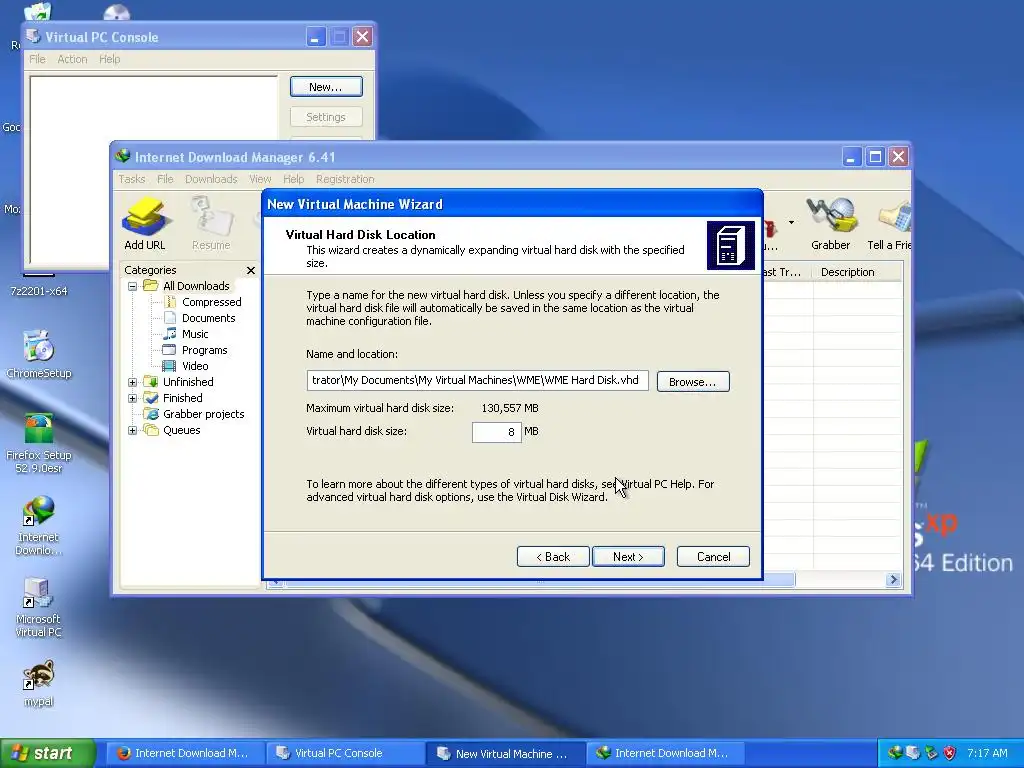Click the Tell a Friend toolbar icon
1024x768 pixels.
point(891,224)
